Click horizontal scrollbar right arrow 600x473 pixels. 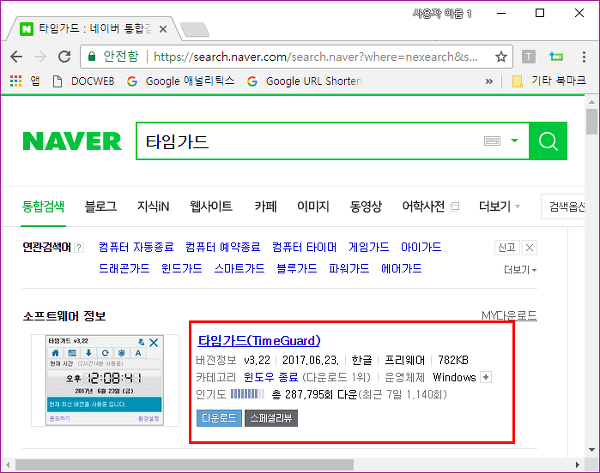[578, 465]
